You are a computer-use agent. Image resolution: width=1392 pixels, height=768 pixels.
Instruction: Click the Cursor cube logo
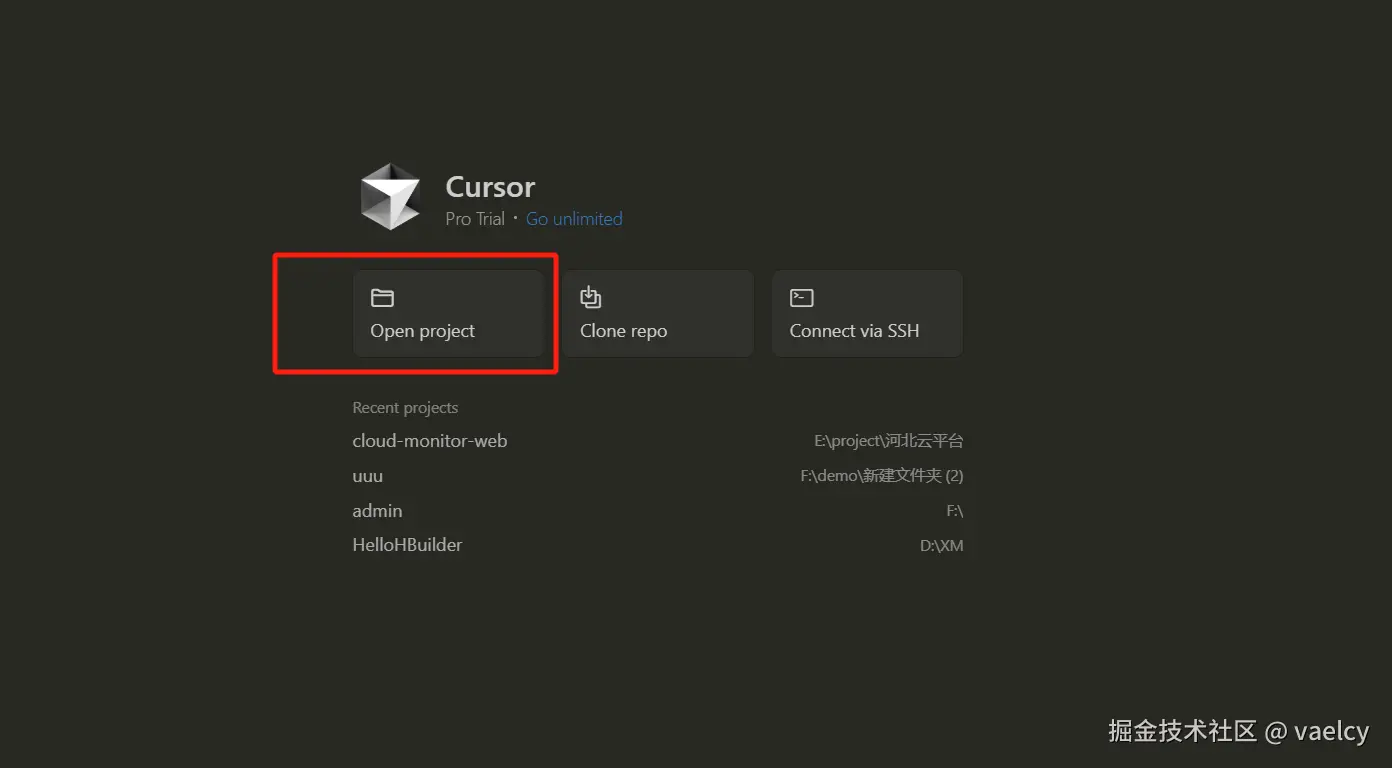[390, 197]
